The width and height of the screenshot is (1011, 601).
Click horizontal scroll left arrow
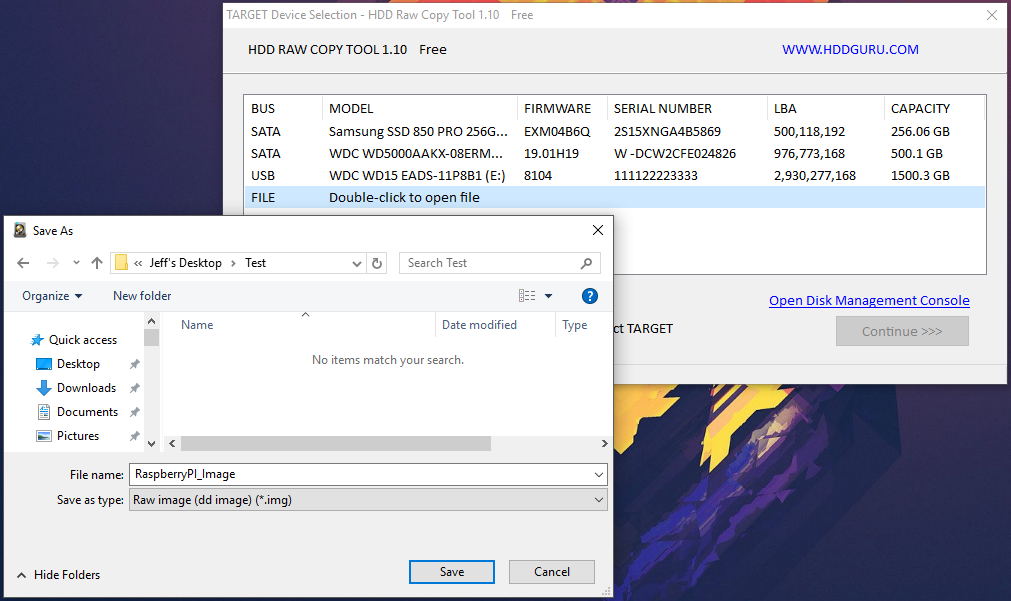click(172, 444)
